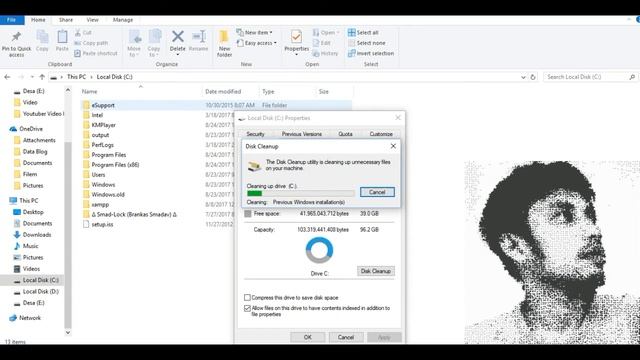Click This PC in address breadcrumb
The width and height of the screenshot is (640, 360).
pyautogui.click(x=76, y=77)
